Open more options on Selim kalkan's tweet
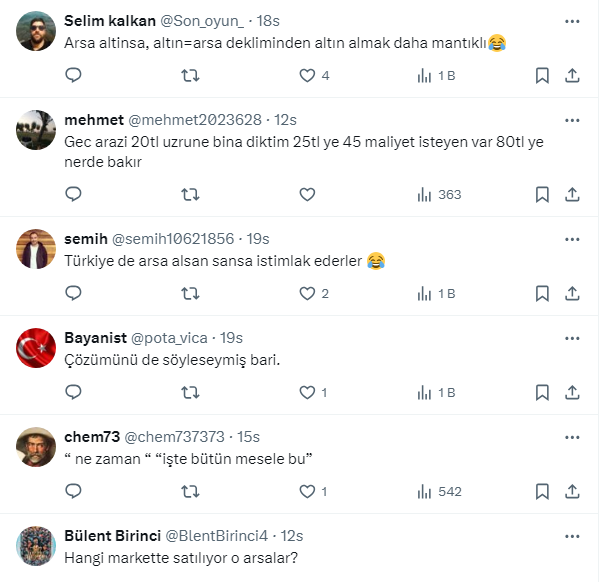Image resolution: width=603 pixels, height=582 pixels. point(571,20)
